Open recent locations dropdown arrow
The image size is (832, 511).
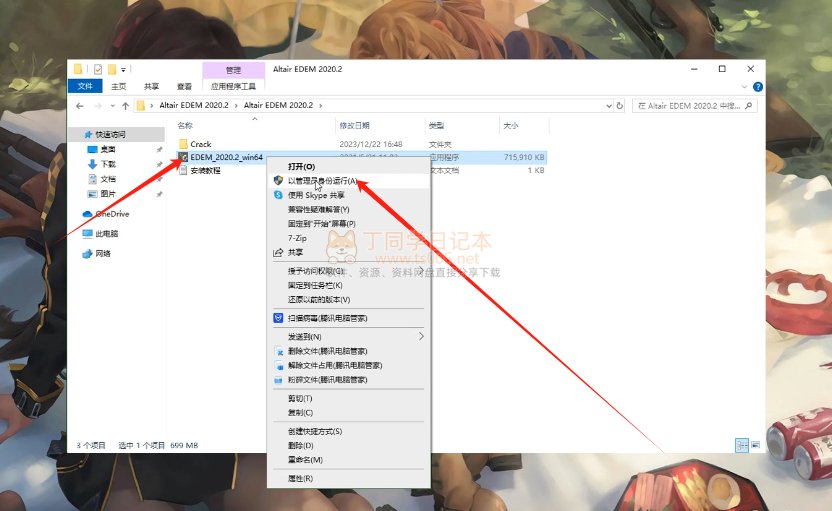pos(112,106)
